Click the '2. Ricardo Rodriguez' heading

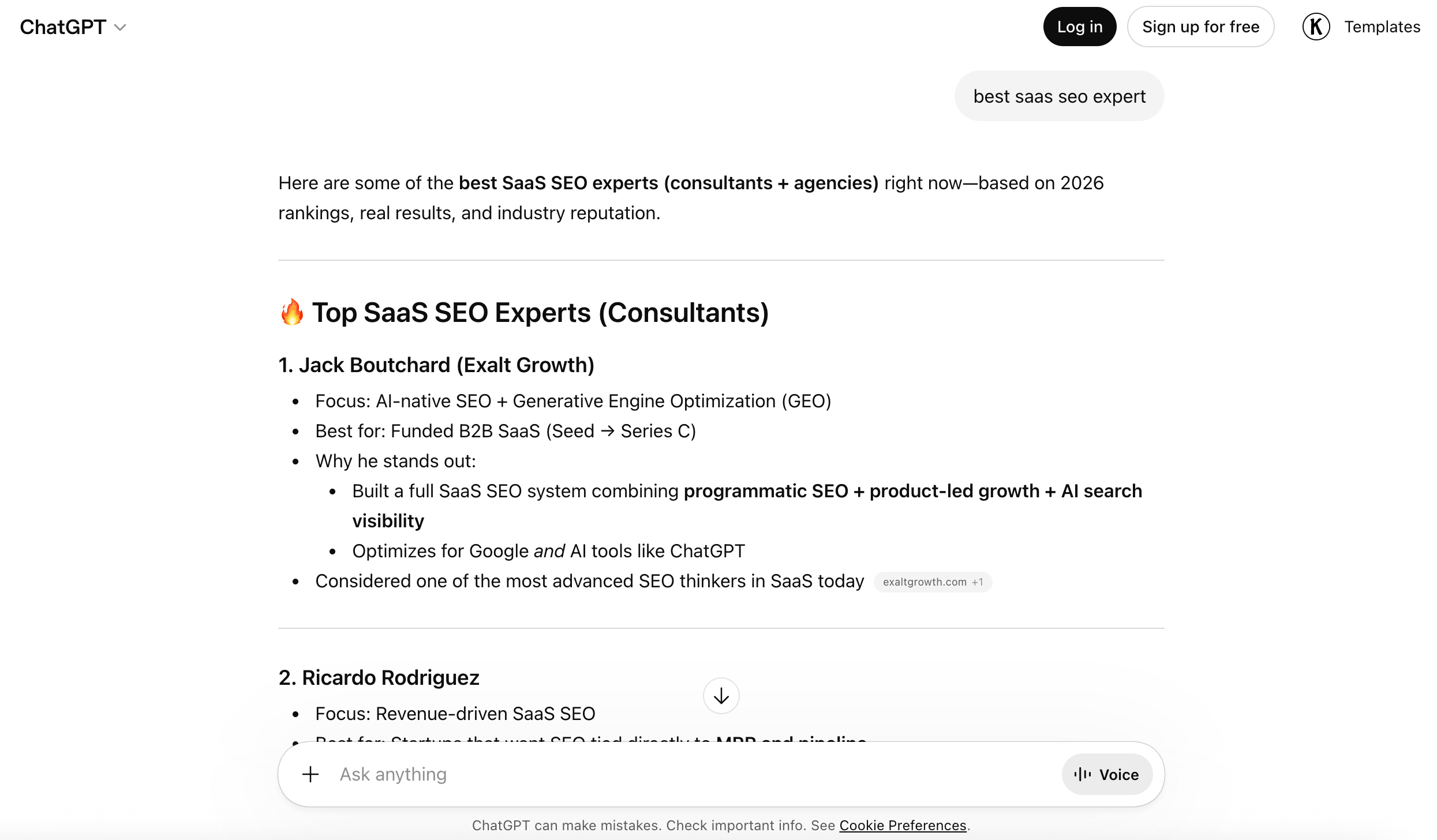tap(379, 677)
